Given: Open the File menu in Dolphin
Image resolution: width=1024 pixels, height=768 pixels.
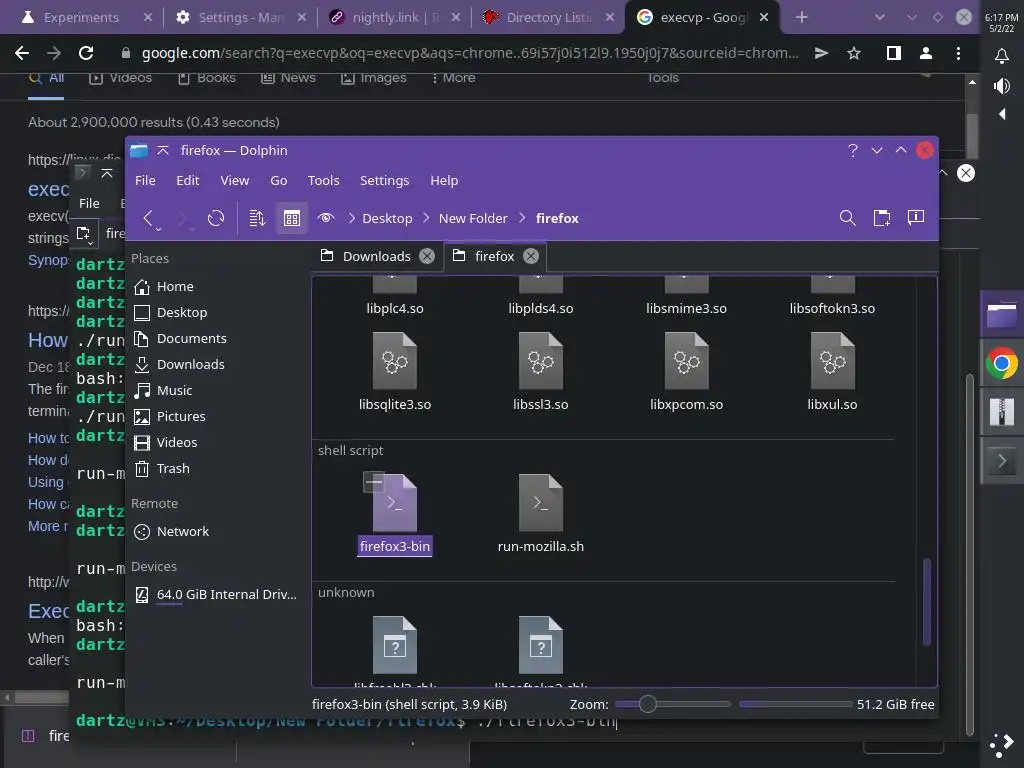Looking at the screenshot, I should coord(145,181).
